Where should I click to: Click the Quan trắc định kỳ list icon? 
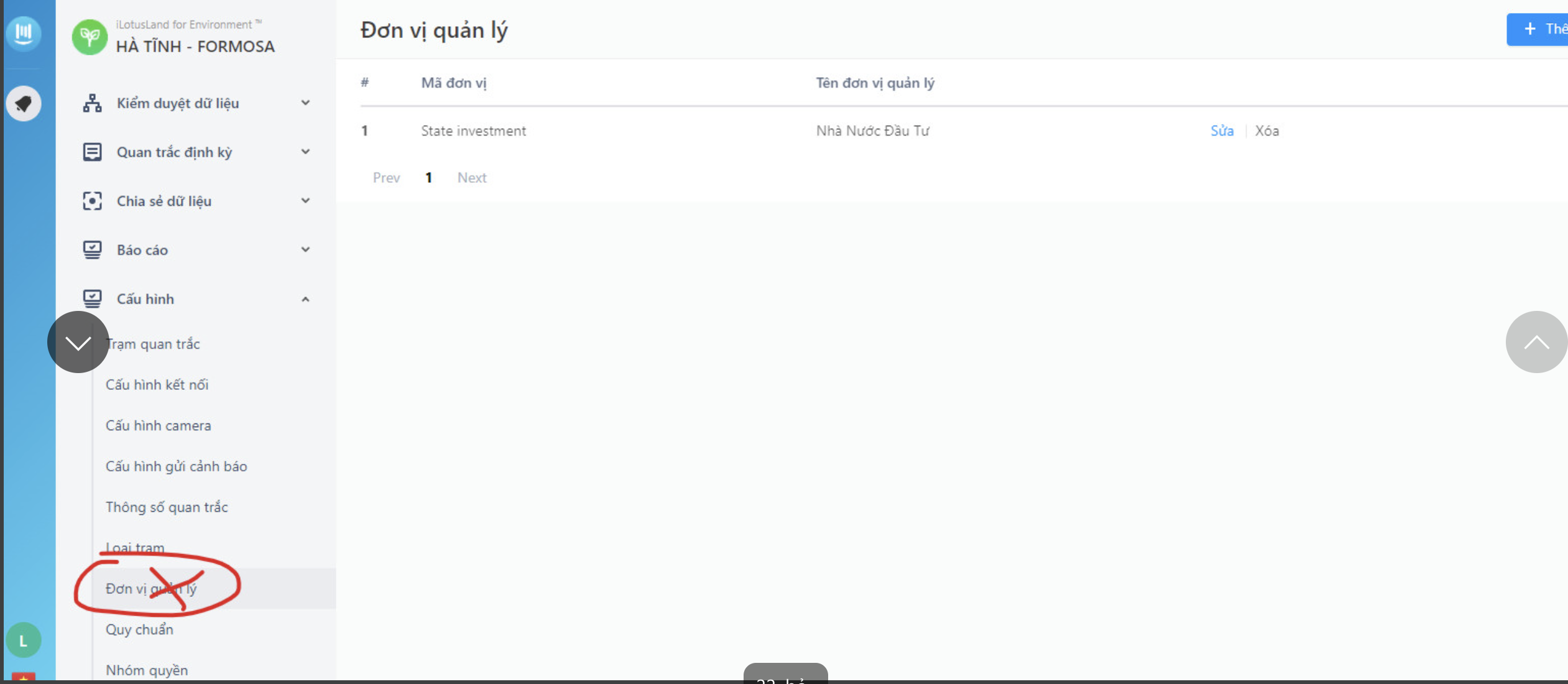click(92, 152)
